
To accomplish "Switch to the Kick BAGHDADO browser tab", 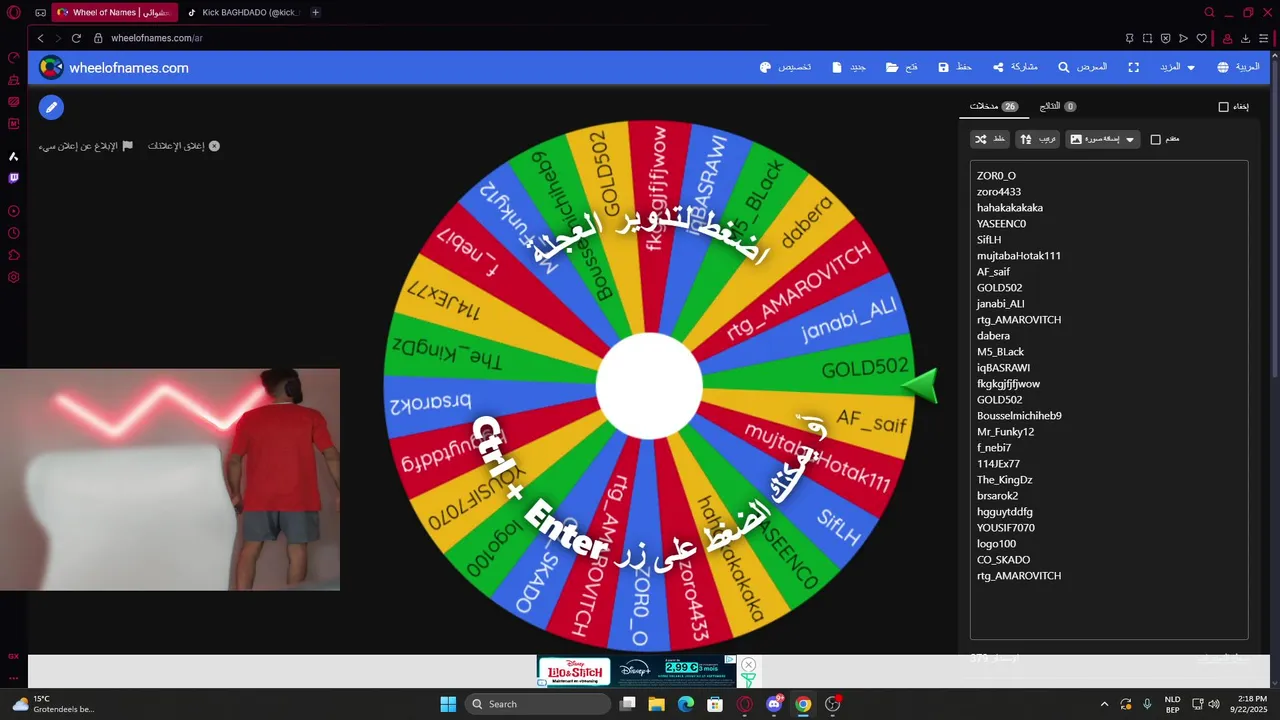I will click(x=244, y=12).
